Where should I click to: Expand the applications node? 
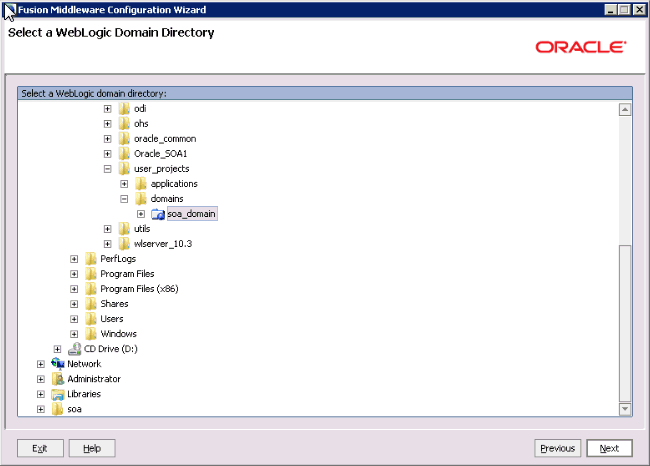pos(124,184)
